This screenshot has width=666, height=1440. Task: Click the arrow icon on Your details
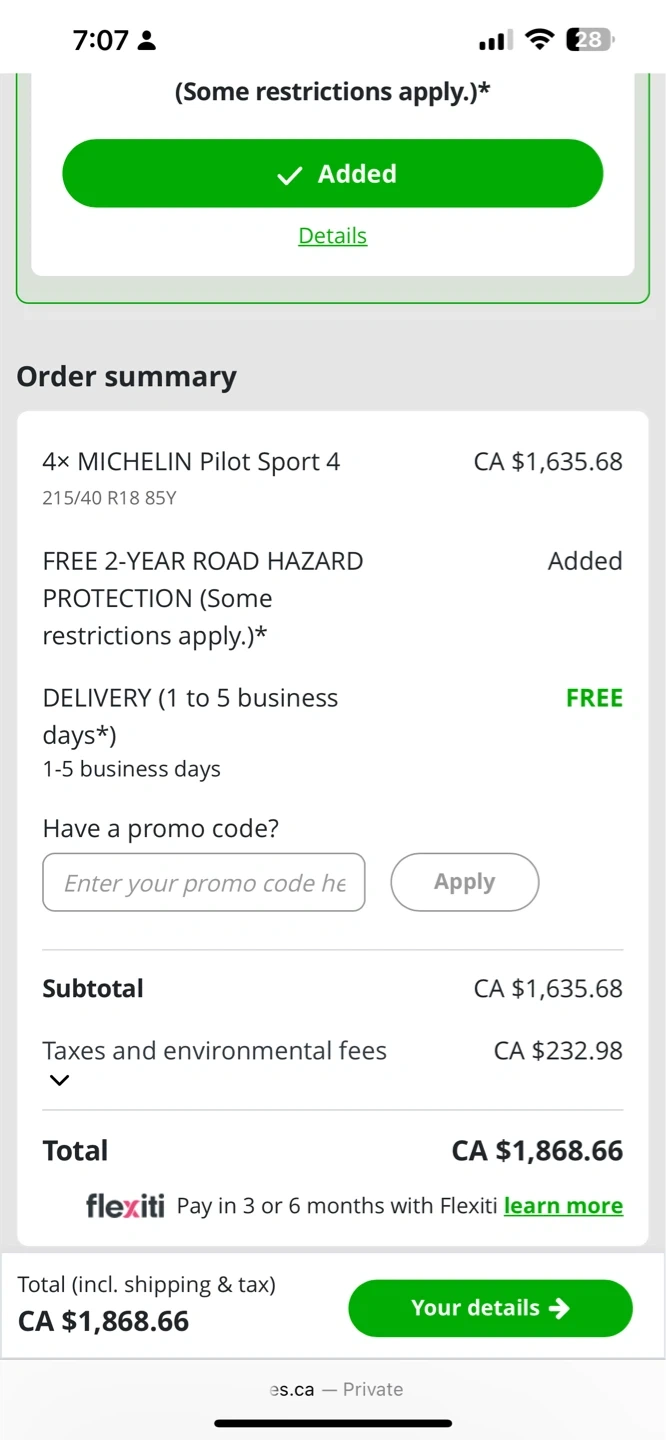[x=560, y=1308]
